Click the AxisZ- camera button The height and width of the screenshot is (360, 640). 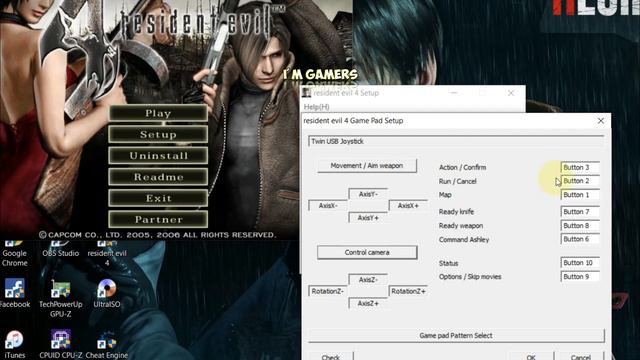tap(368, 280)
